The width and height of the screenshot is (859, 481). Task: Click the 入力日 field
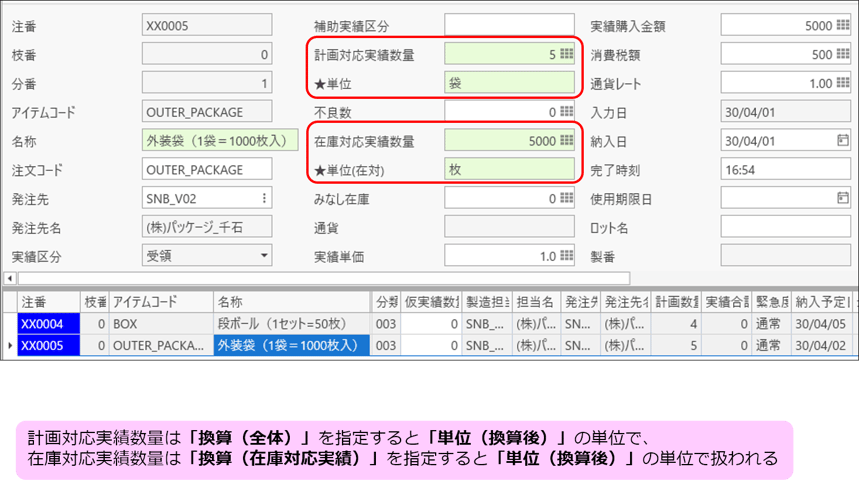click(x=786, y=112)
